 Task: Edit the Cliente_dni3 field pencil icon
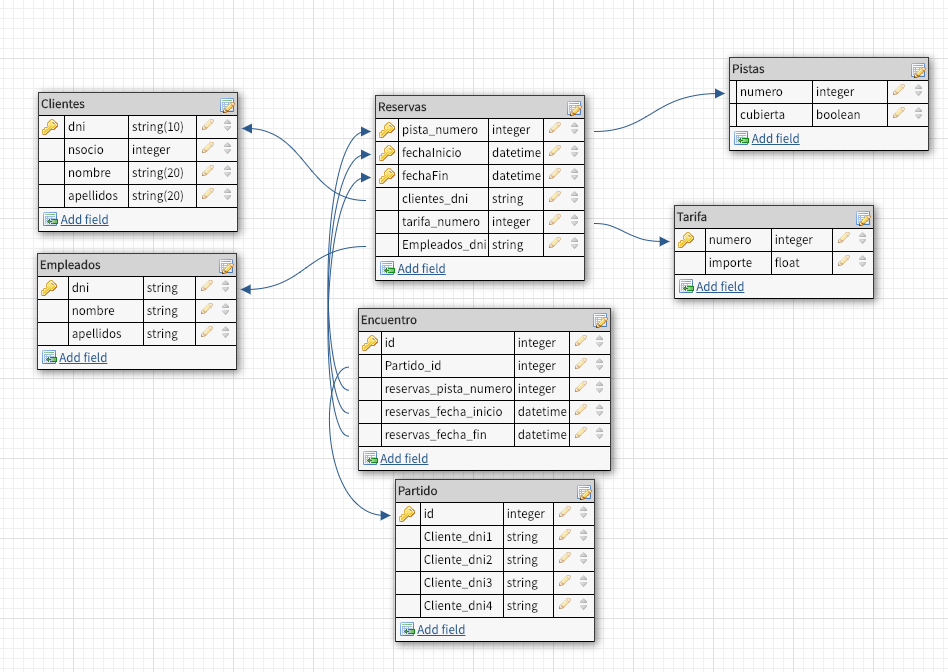click(564, 582)
